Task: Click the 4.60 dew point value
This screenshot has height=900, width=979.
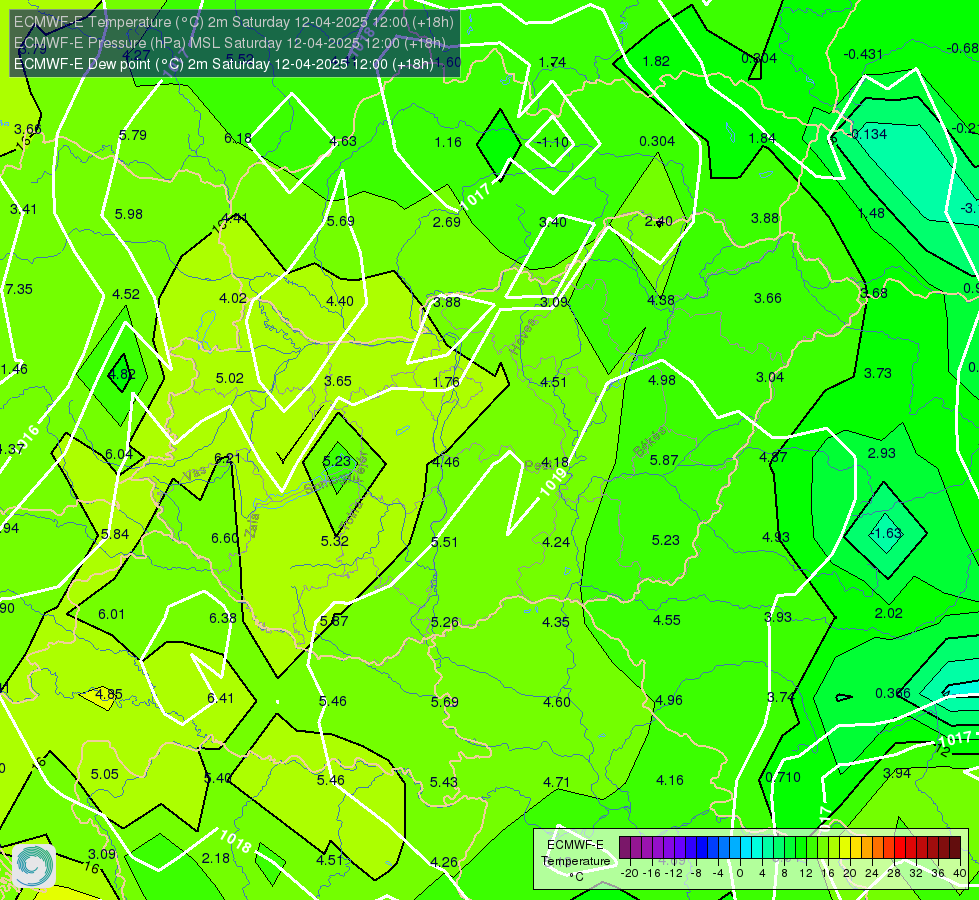Action: pyautogui.click(x=556, y=702)
